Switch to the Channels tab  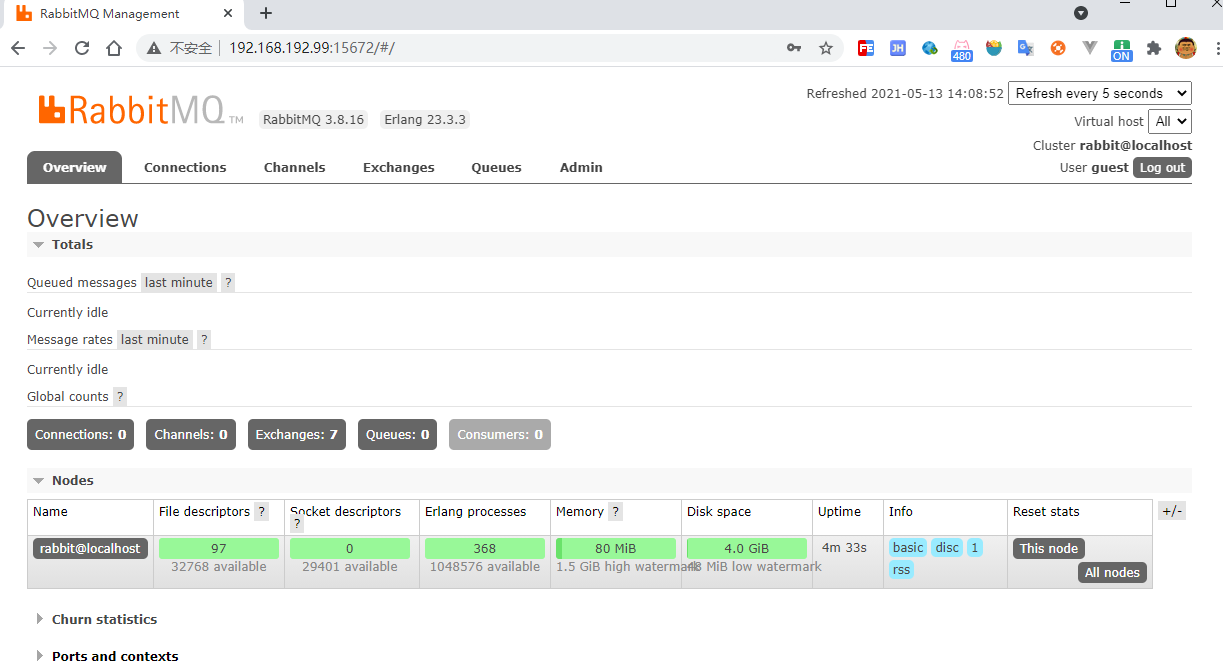click(x=294, y=167)
